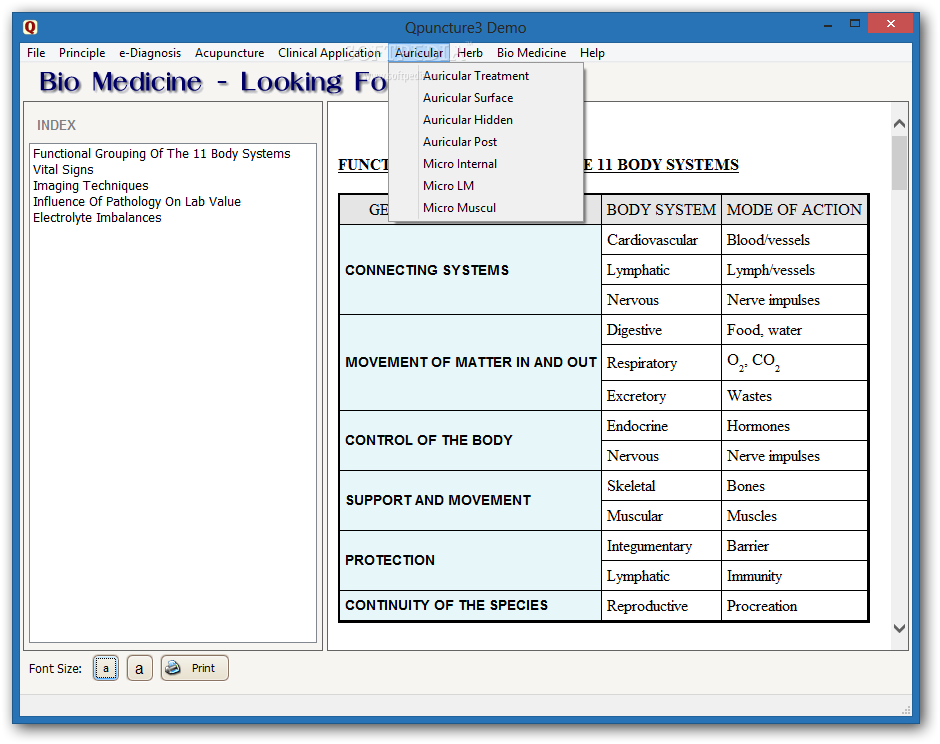Open the e-Diagnosis menu
This screenshot has height=744, width=940.
(x=150, y=53)
